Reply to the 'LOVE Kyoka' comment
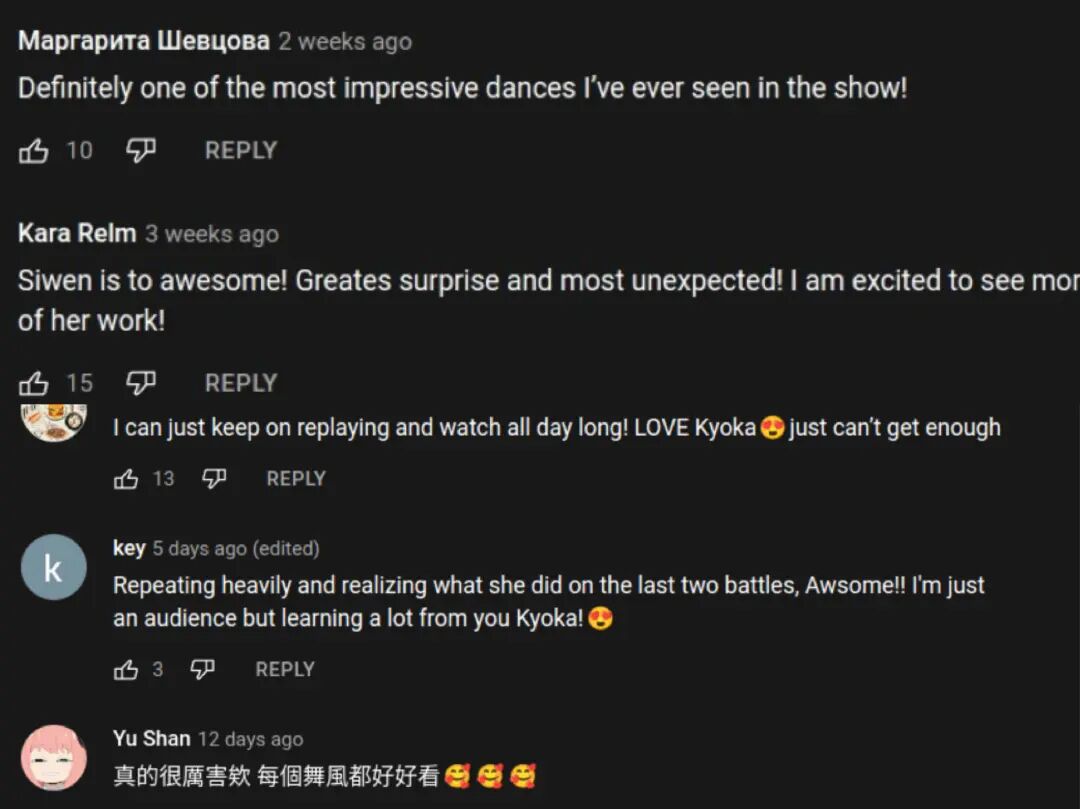The image size is (1080, 809). tap(296, 479)
